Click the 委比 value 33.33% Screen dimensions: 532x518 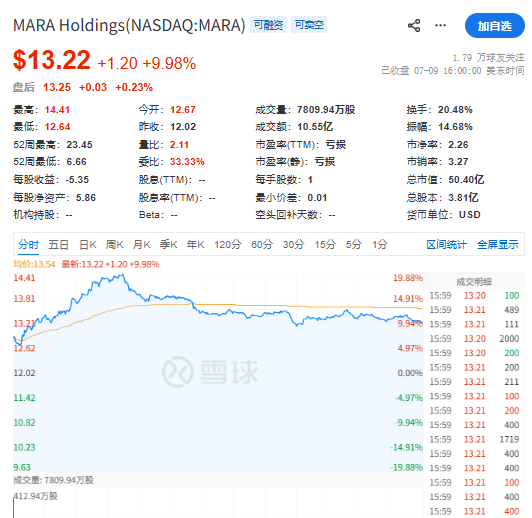[x=187, y=162]
